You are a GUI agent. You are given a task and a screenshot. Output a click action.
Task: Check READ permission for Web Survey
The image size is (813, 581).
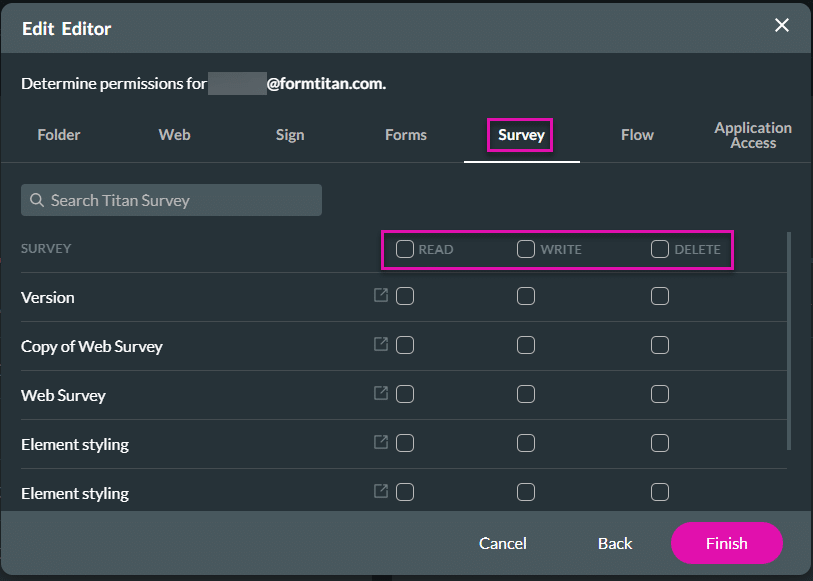pyautogui.click(x=404, y=394)
